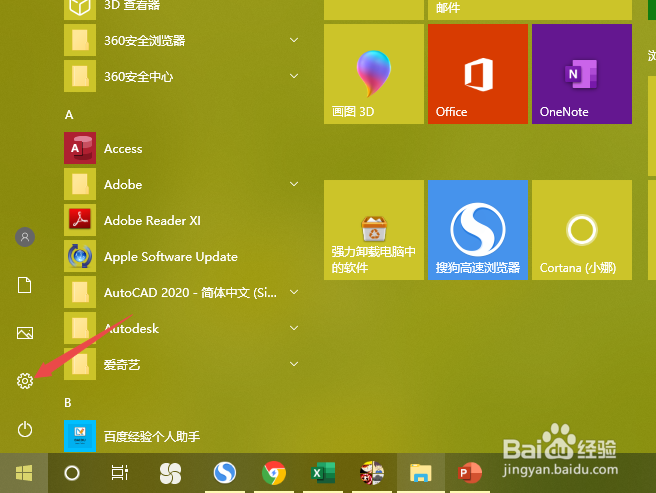This screenshot has height=493, width=656.
Task: Open the 强力卸载电脑中的软件 tile
Action: pos(374,230)
